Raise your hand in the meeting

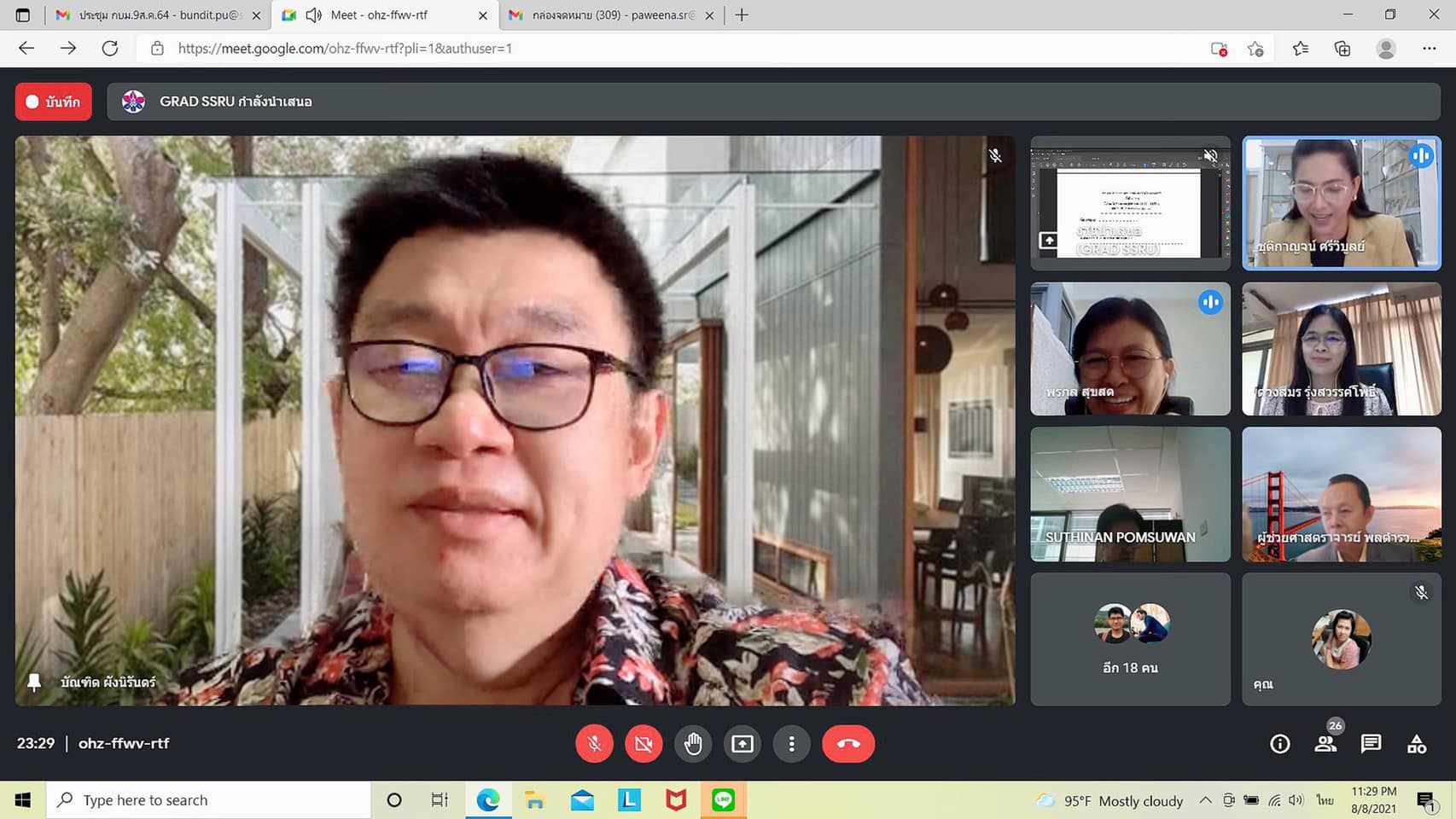693,744
